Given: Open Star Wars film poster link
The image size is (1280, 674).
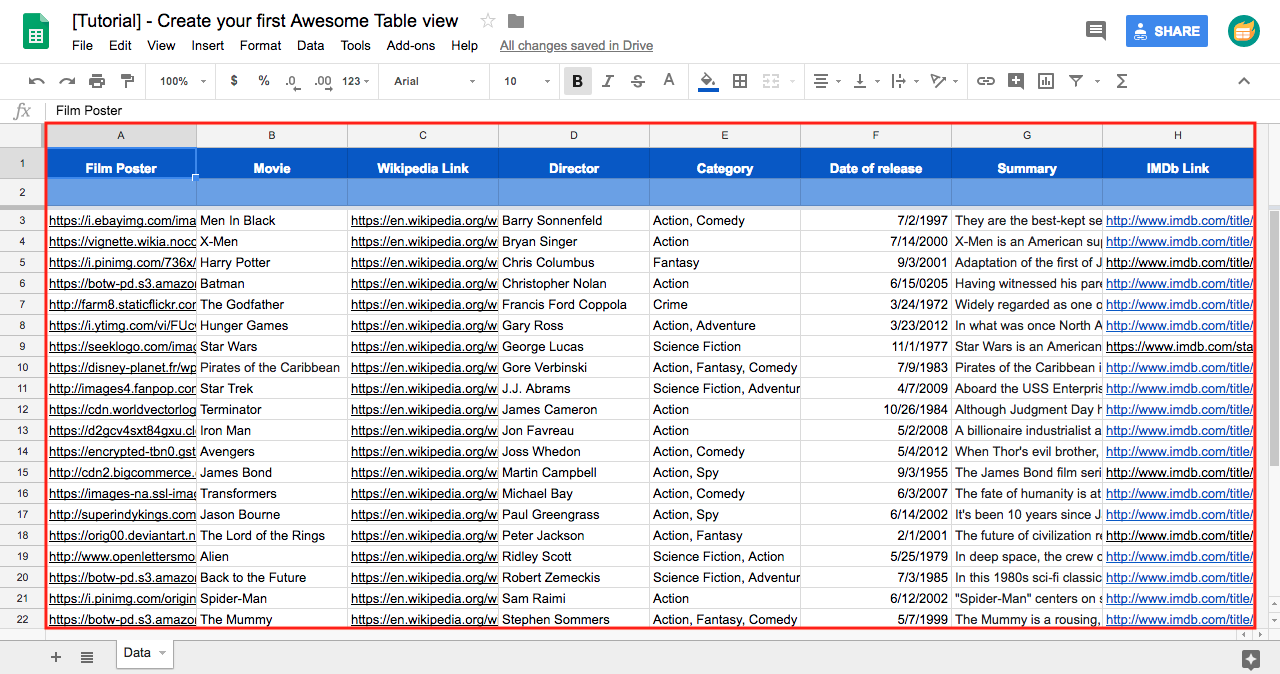Looking at the screenshot, I should coord(122,346).
